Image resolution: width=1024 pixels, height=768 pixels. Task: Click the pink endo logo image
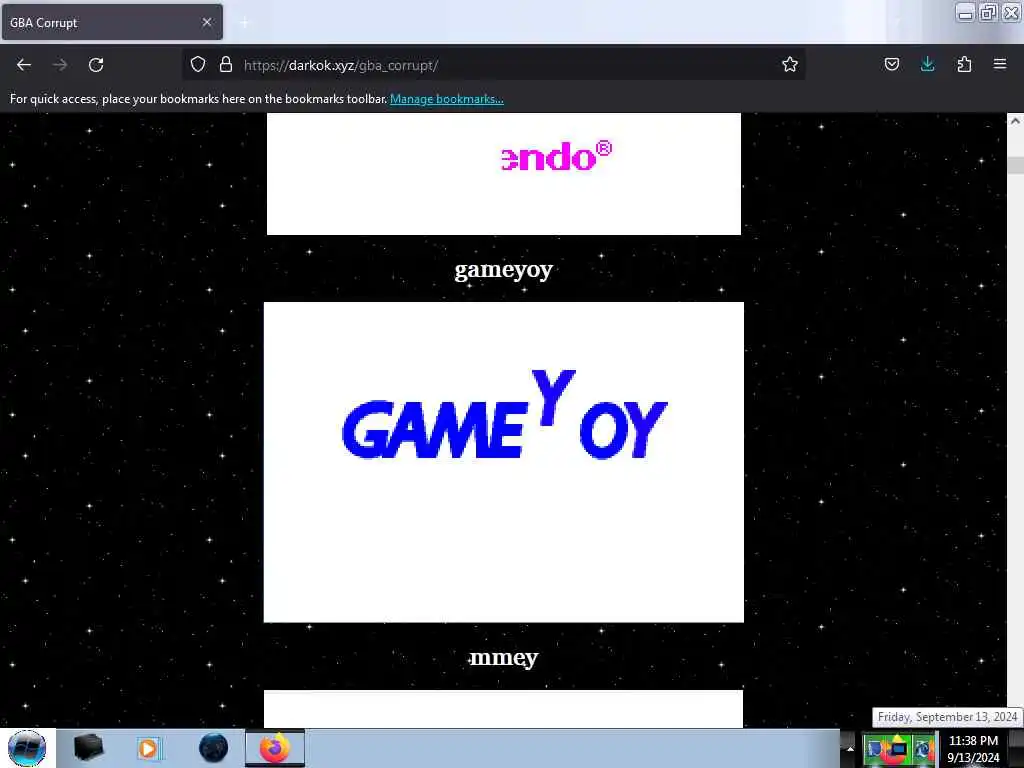(504, 174)
